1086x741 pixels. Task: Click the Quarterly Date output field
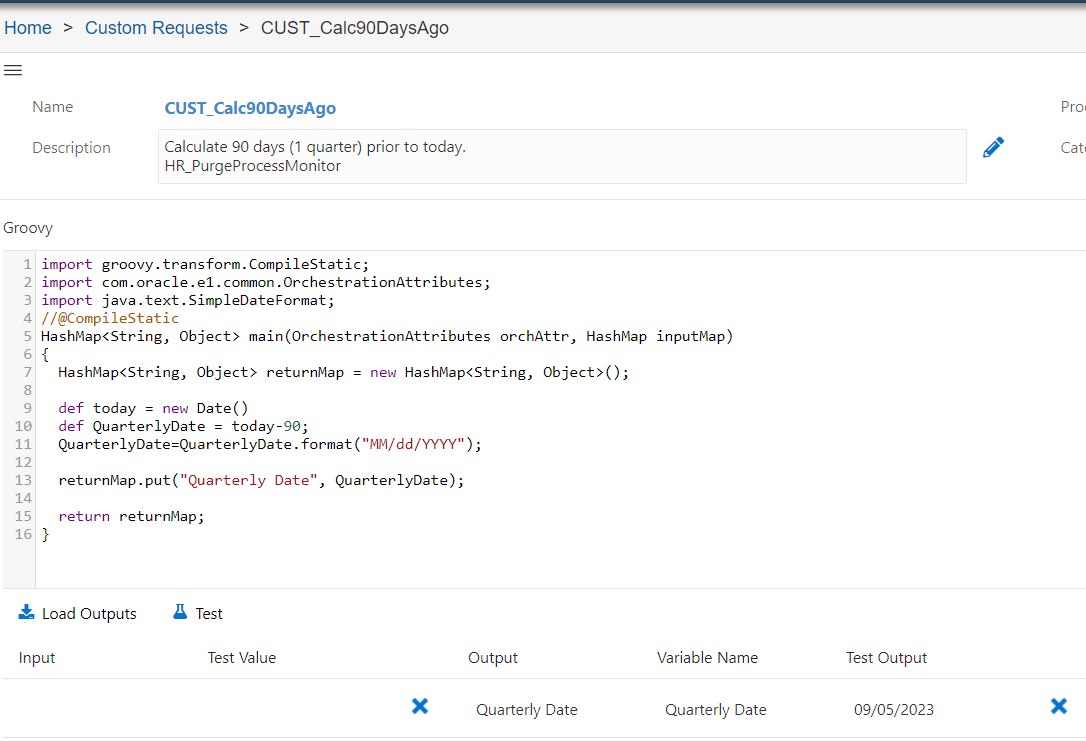click(x=526, y=710)
